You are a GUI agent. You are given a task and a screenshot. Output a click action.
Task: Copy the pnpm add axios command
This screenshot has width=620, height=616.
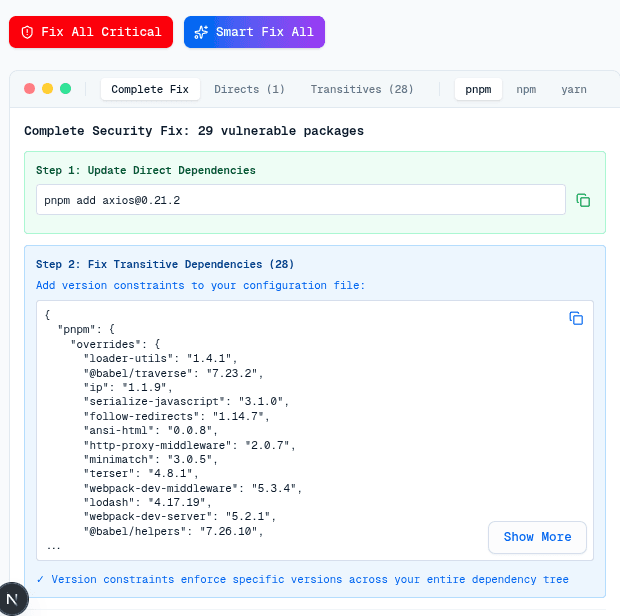tap(583, 200)
